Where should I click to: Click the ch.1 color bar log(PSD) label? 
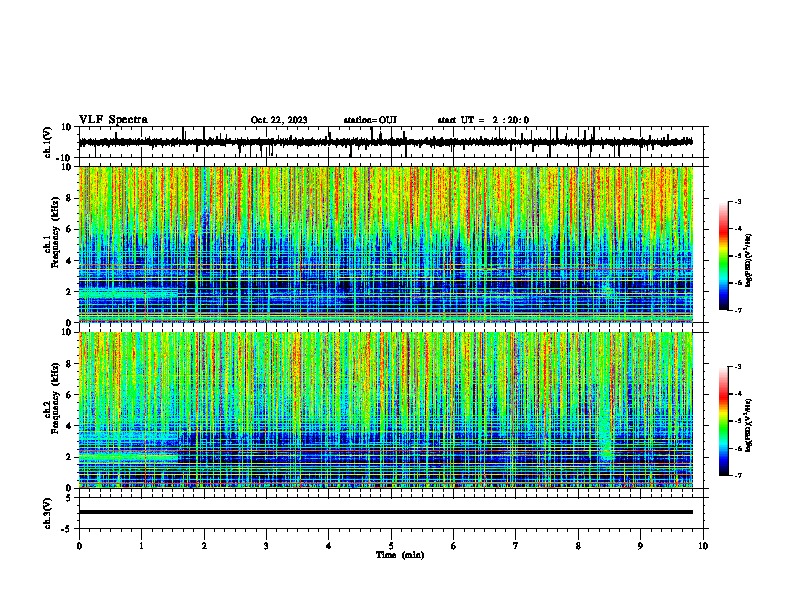pos(749,260)
